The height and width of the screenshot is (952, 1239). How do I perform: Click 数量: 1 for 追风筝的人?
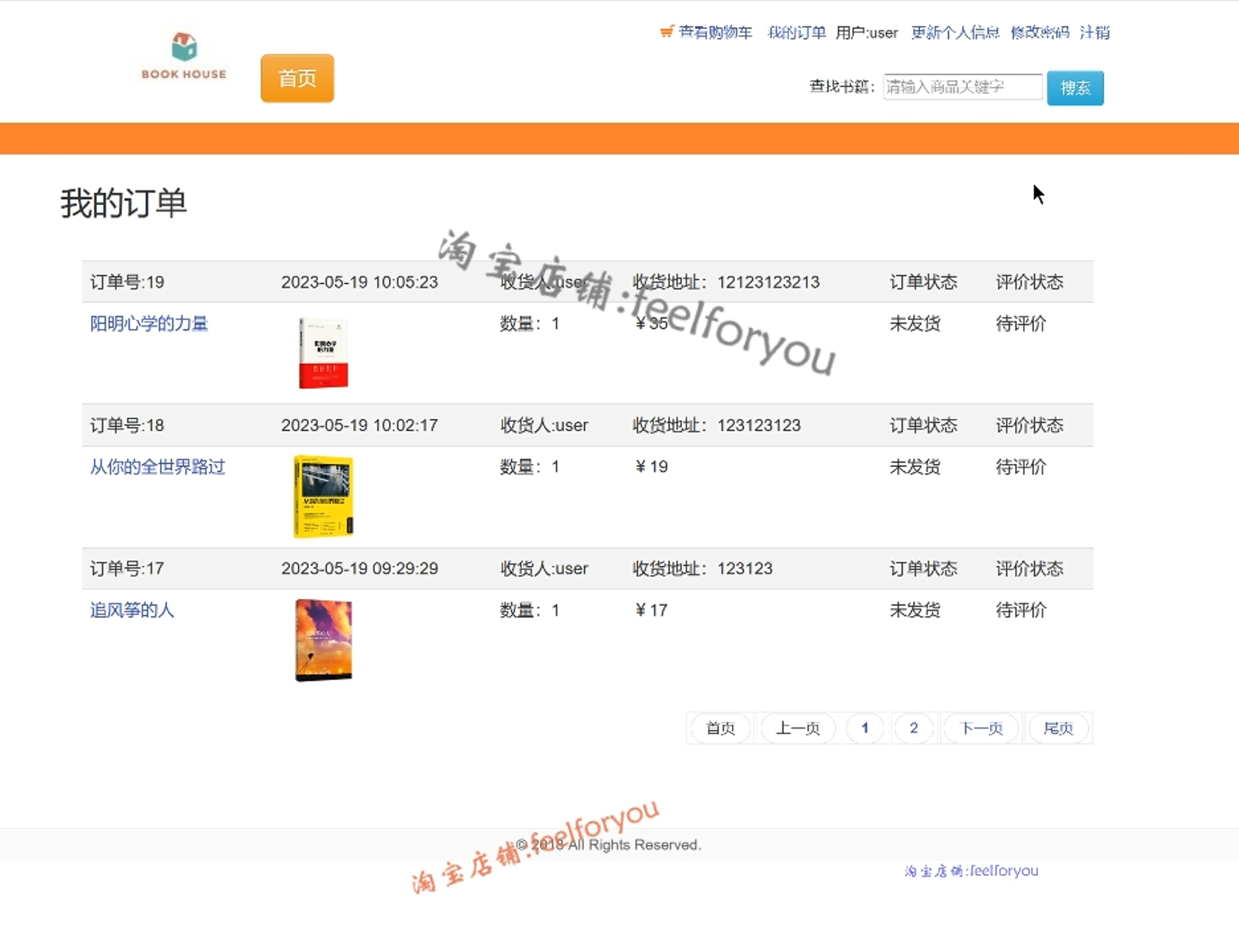530,610
